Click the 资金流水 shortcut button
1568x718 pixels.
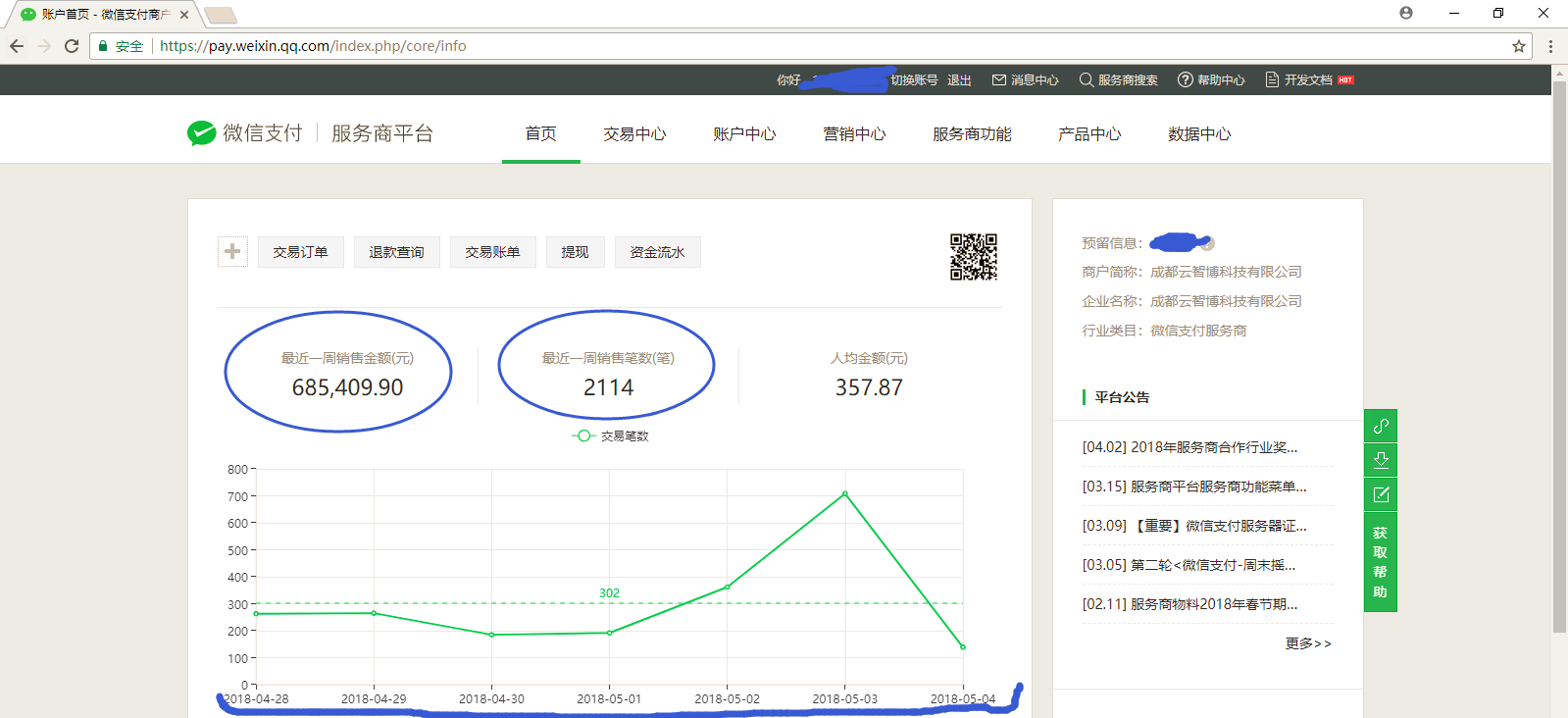click(658, 252)
